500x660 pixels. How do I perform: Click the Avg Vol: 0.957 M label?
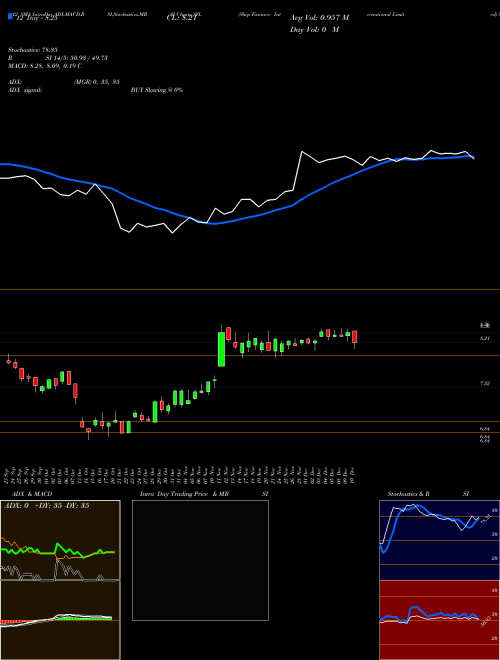click(319, 18)
